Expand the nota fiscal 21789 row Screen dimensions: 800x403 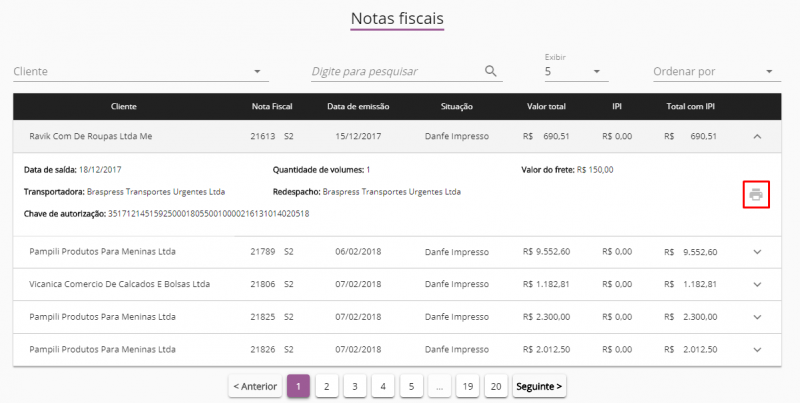[x=756, y=252]
